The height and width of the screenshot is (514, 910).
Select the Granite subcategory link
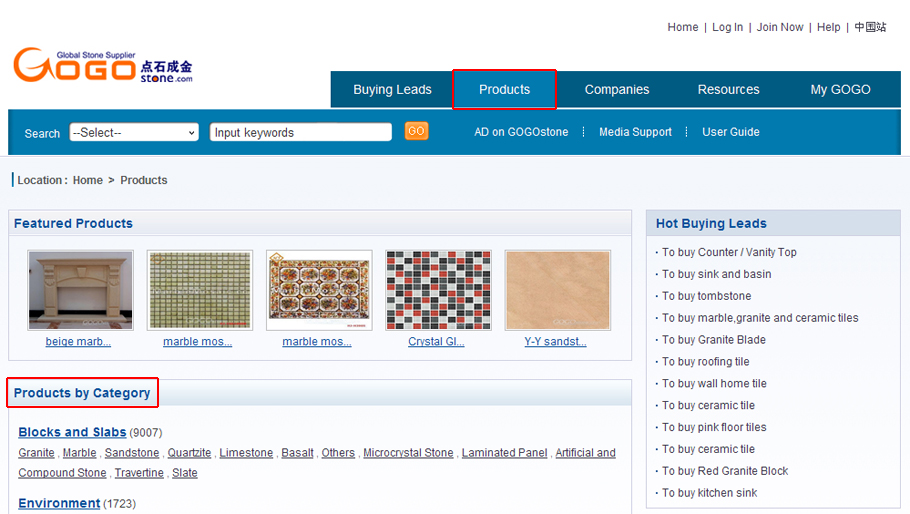(36, 453)
